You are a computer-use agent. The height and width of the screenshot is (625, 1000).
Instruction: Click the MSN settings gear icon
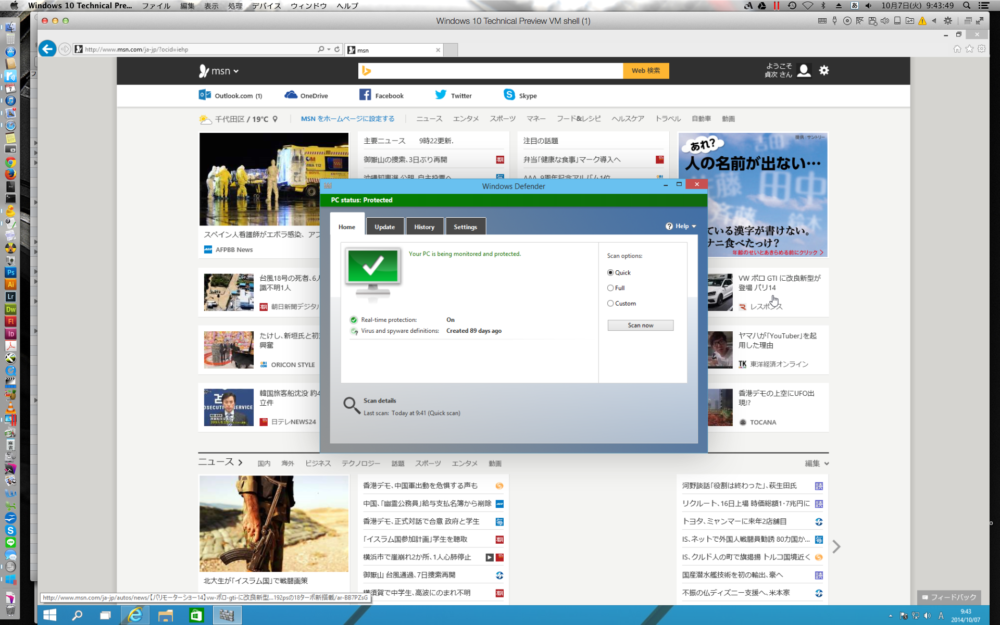pos(824,71)
